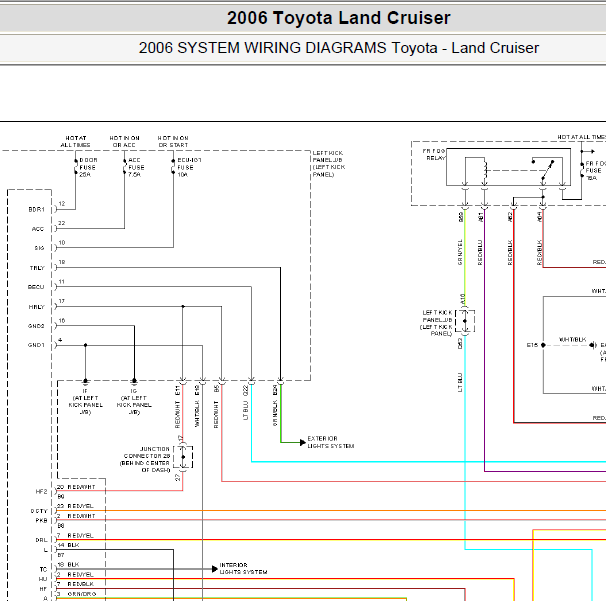Click the "14 BLK" wire label at terminal L
Image resolution: width=606 pixels, height=601 pixels.
pyautogui.click(x=68, y=545)
